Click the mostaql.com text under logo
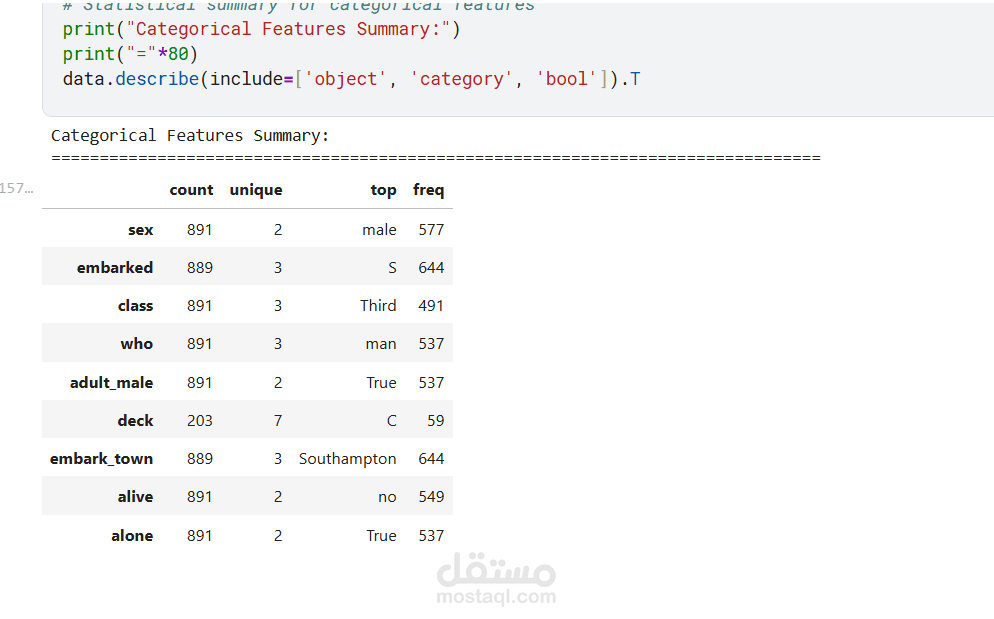994x619 pixels. [x=496, y=597]
